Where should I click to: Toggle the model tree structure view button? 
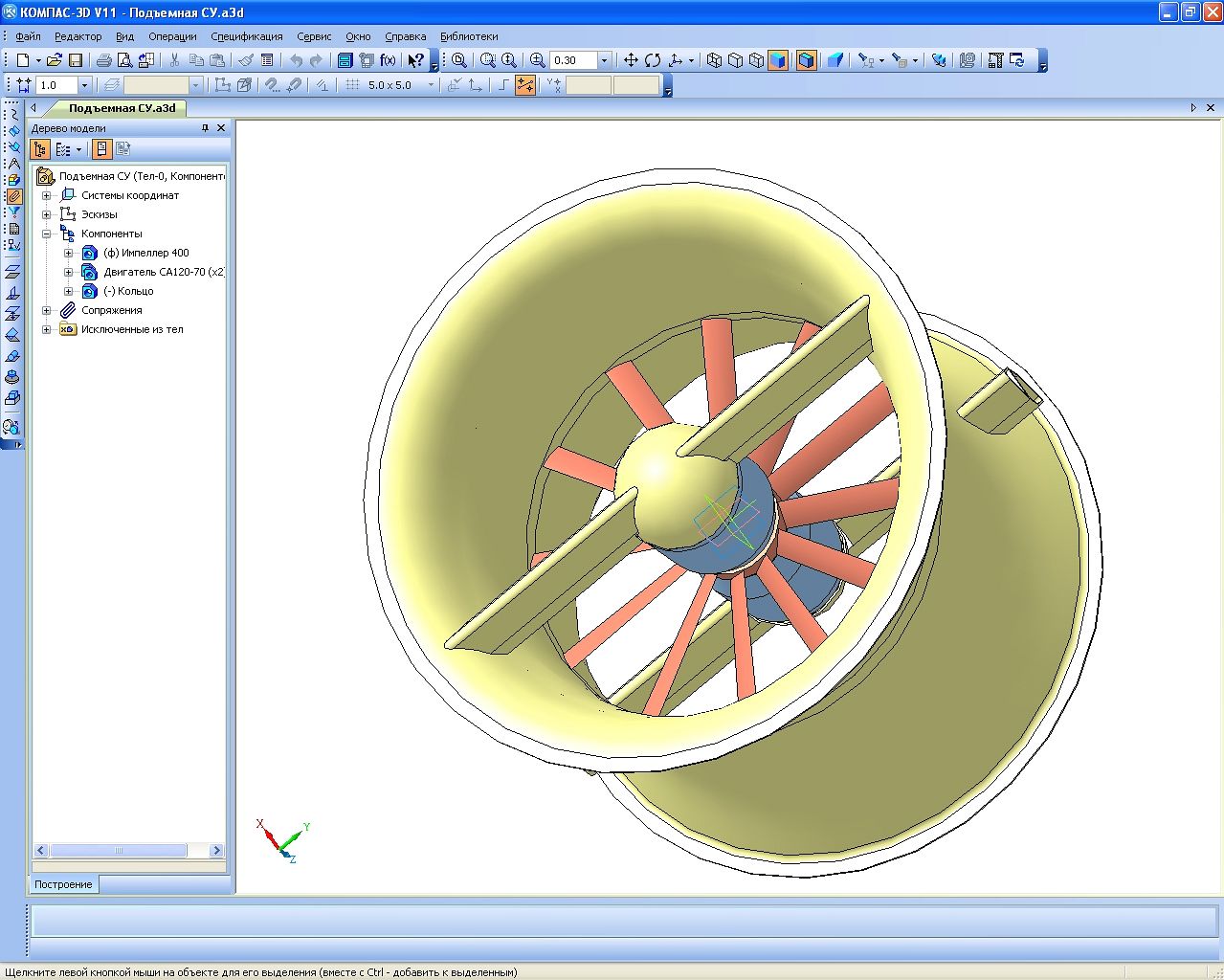(39, 149)
